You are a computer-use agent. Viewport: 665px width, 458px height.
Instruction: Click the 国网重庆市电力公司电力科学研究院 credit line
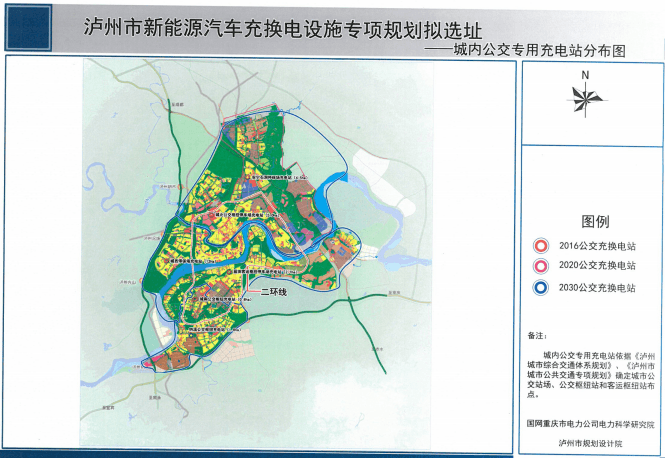pos(590,424)
